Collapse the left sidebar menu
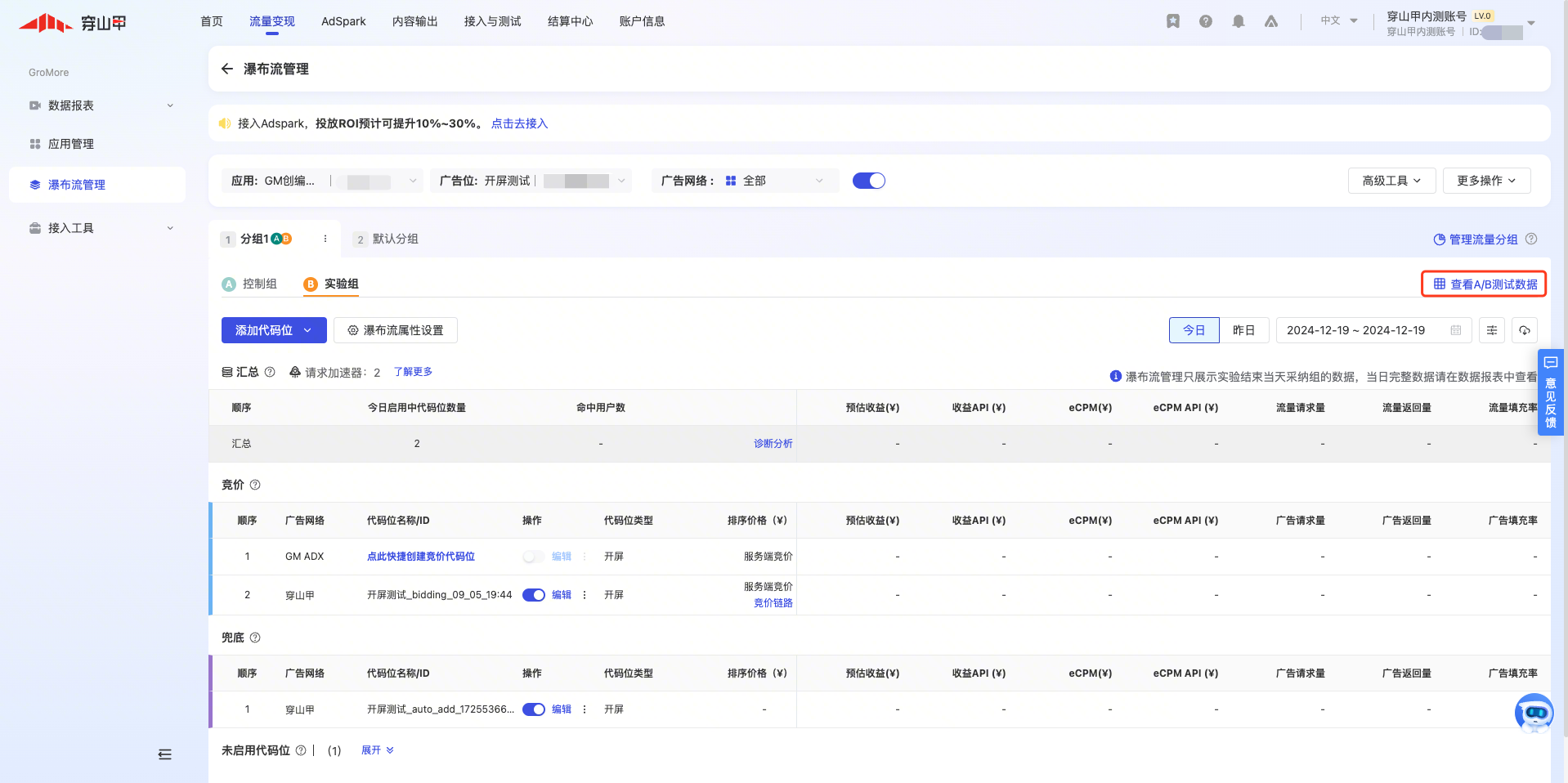Image resolution: width=1568 pixels, height=783 pixels. [x=164, y=754]
